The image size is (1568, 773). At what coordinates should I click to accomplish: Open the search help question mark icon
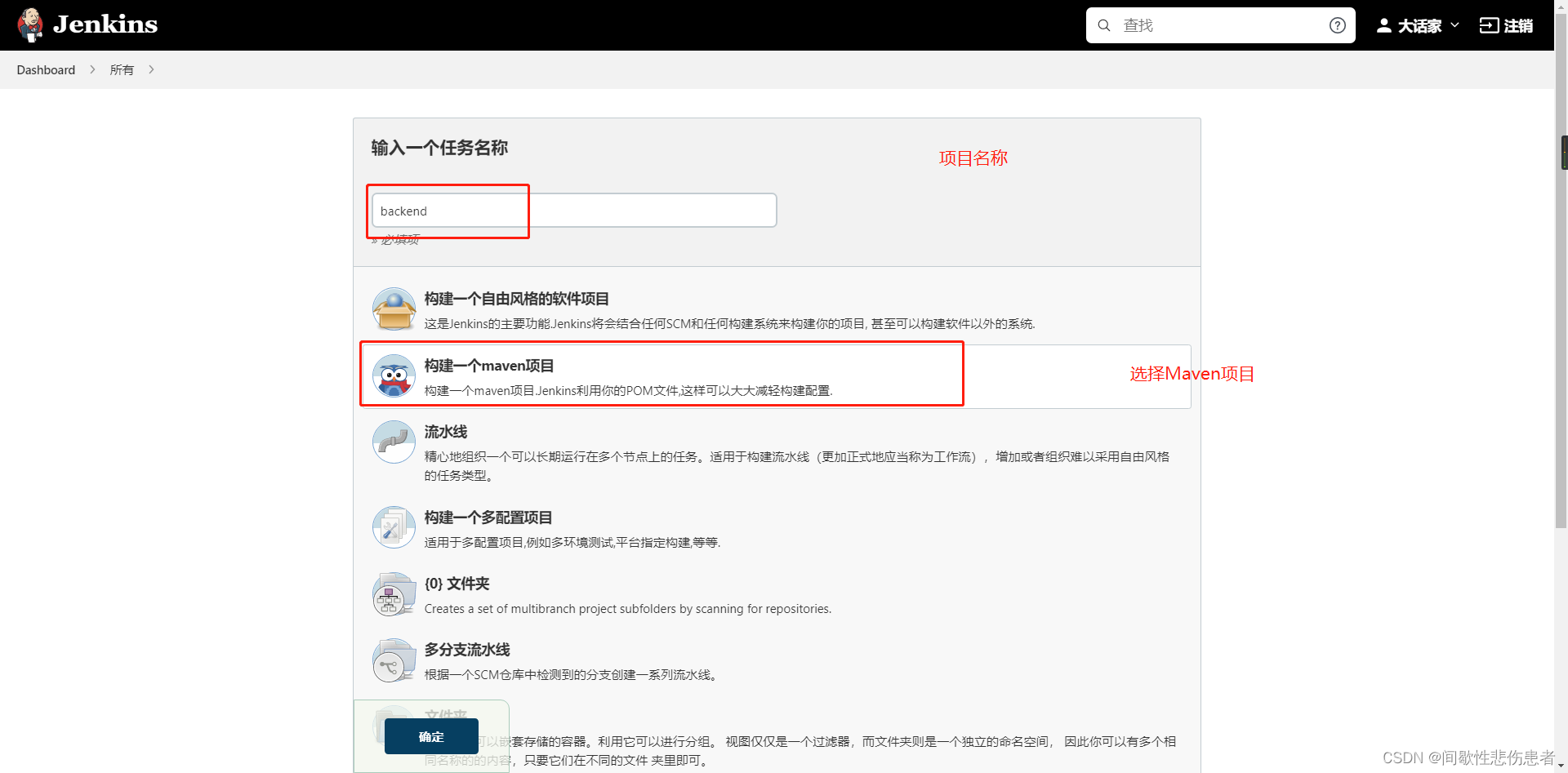(1338, 25)
